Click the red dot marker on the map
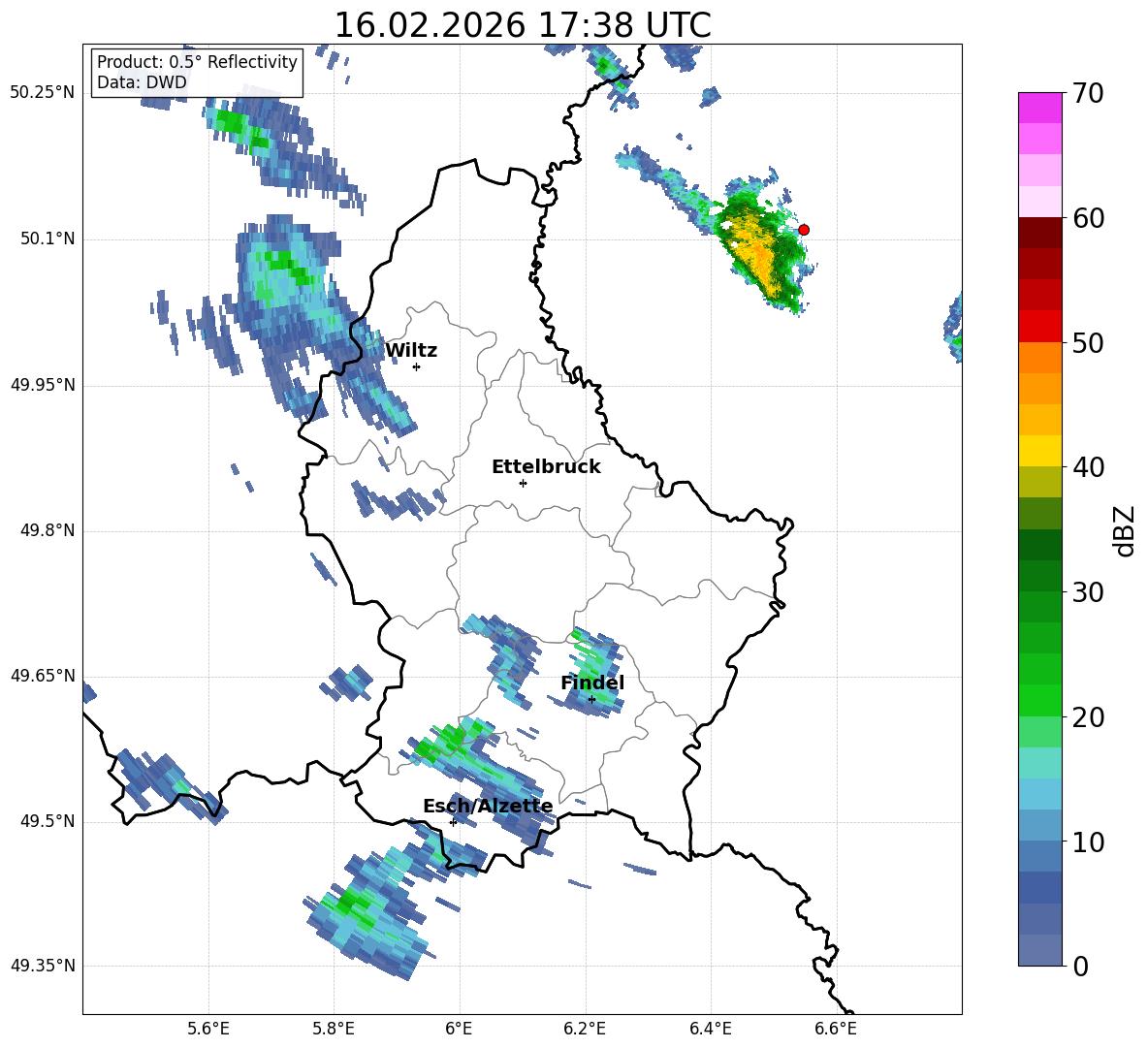 click(x=803, y=230)
